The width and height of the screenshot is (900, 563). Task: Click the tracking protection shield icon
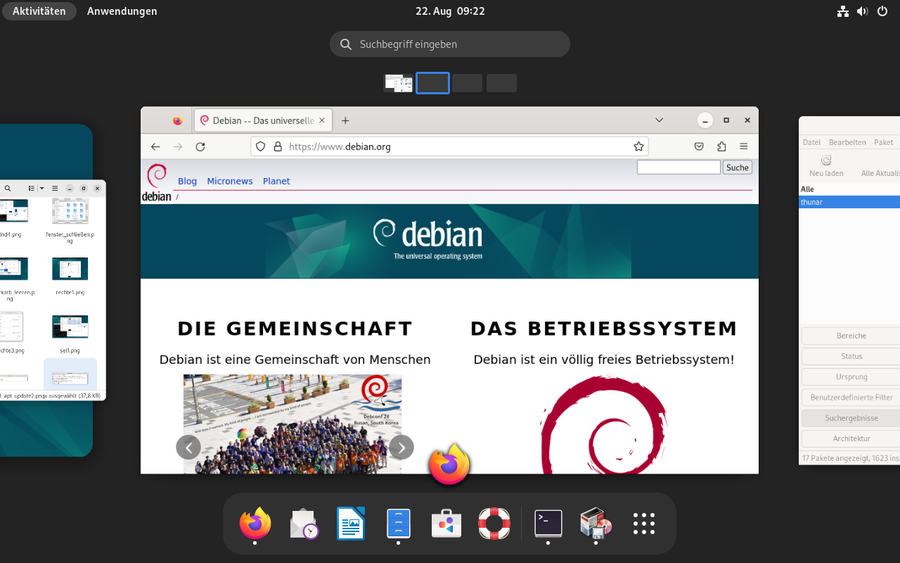pyautogui.click(x=261, y=147)
